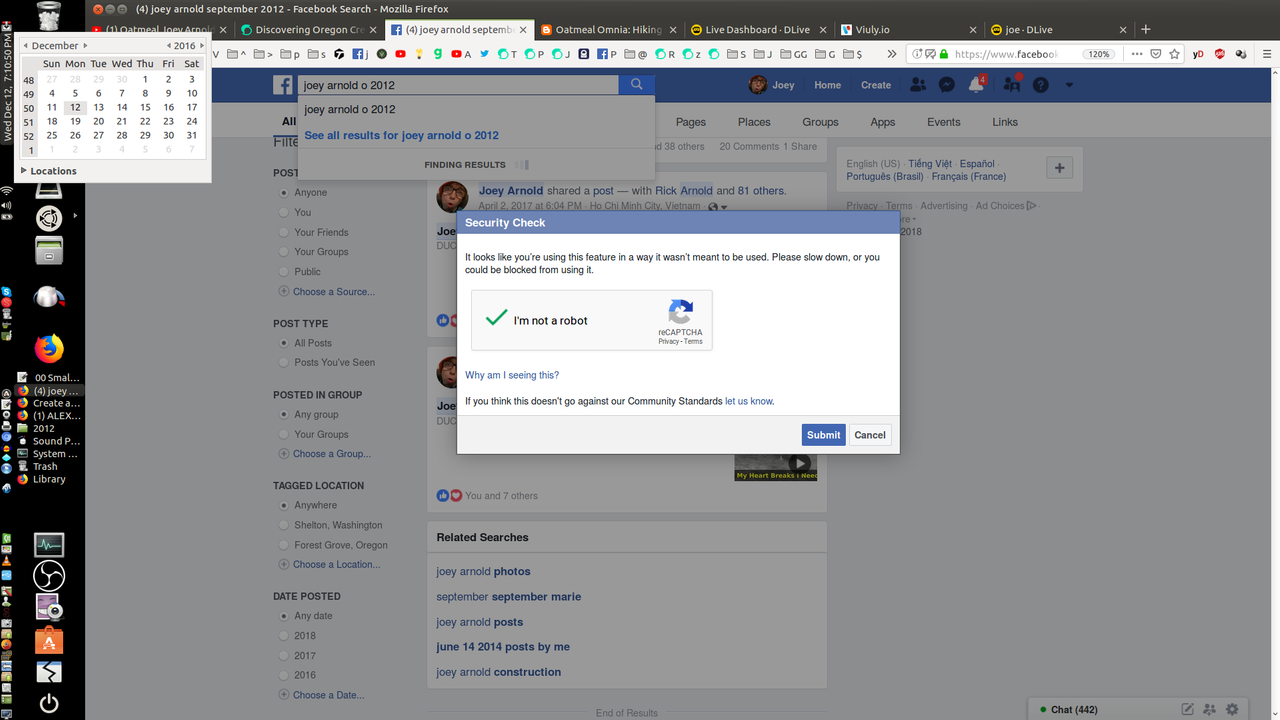
Task: Switch to Live Dashboard DLive tab
Action: tap(758, 29)
